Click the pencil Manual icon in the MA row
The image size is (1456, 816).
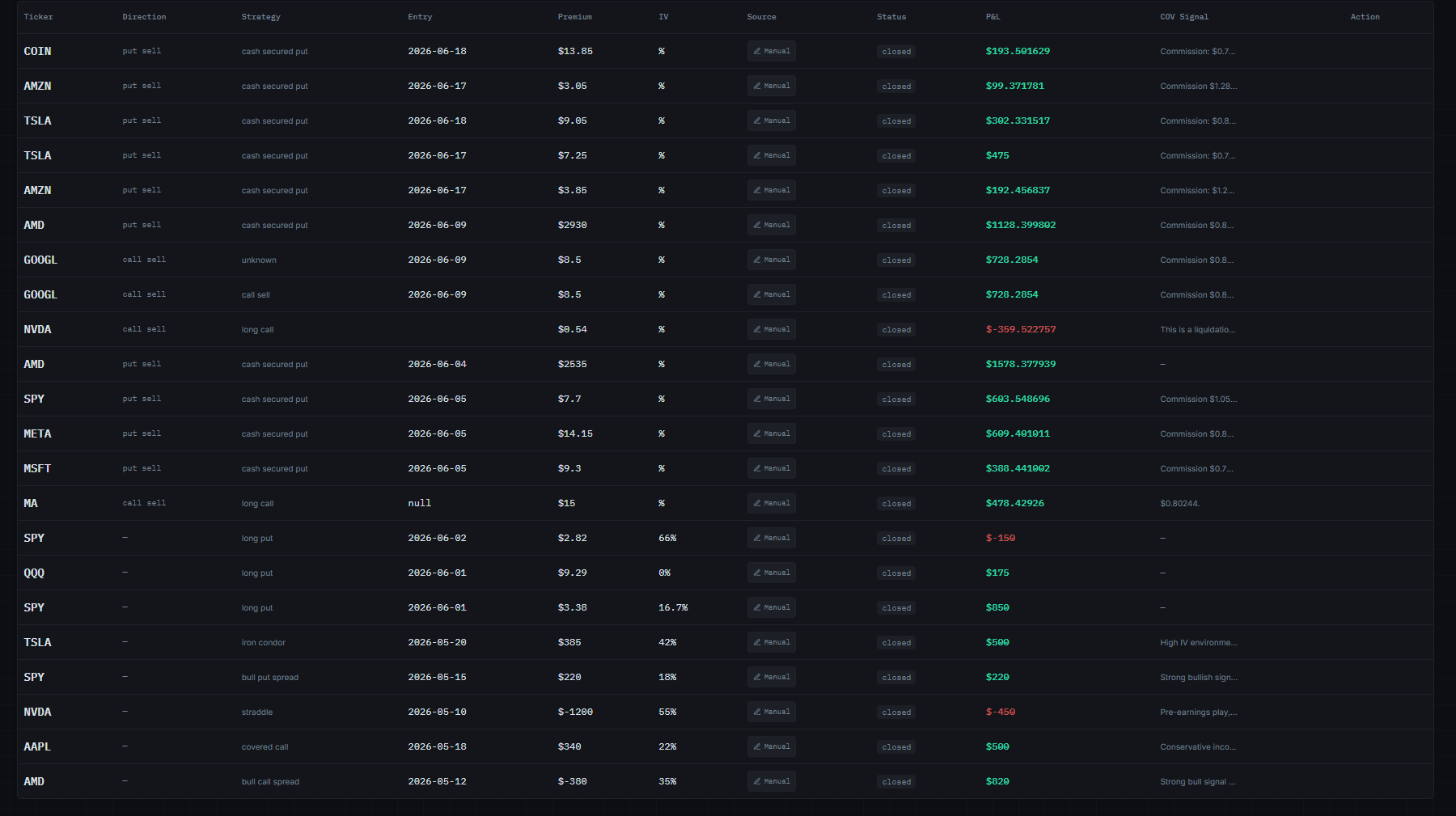click(757, 503)
